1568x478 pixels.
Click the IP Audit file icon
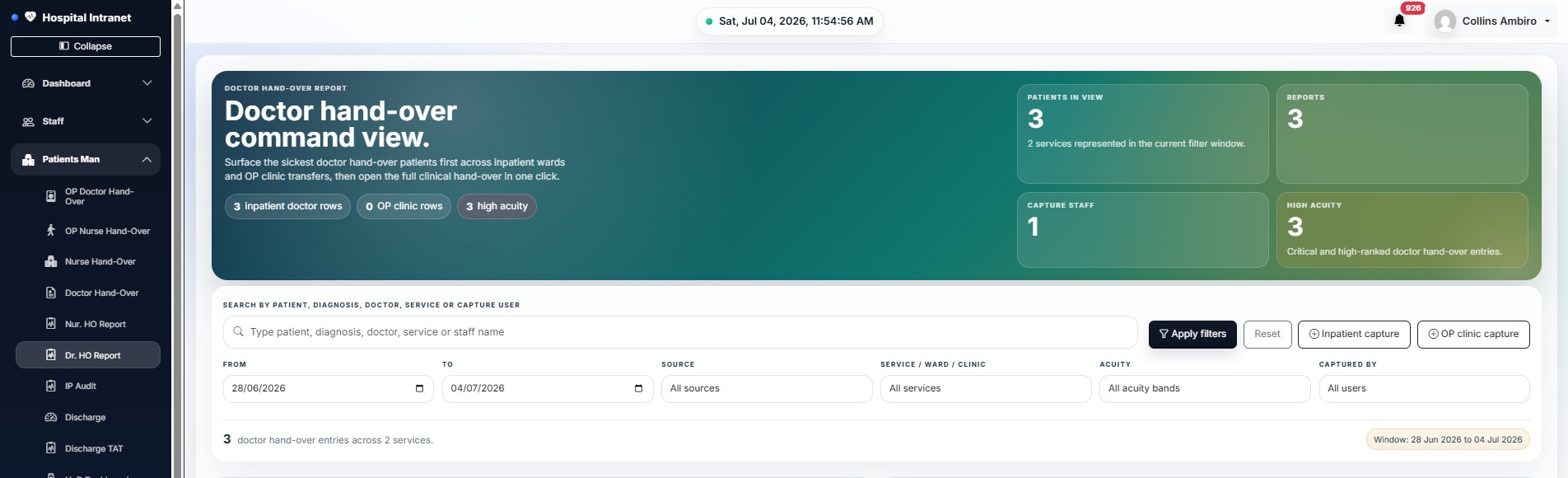50,386
